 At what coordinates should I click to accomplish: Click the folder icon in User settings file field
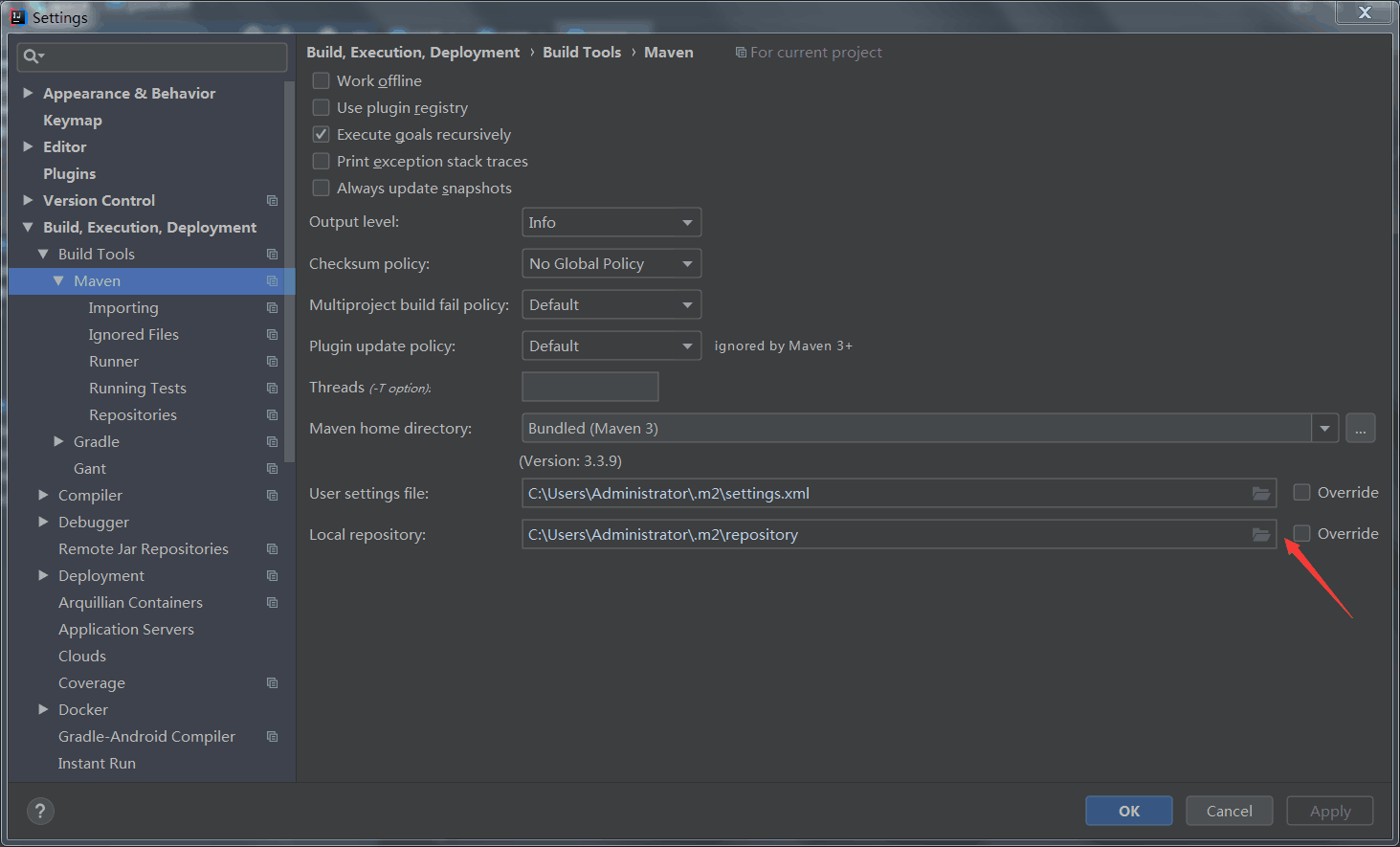1260,494
